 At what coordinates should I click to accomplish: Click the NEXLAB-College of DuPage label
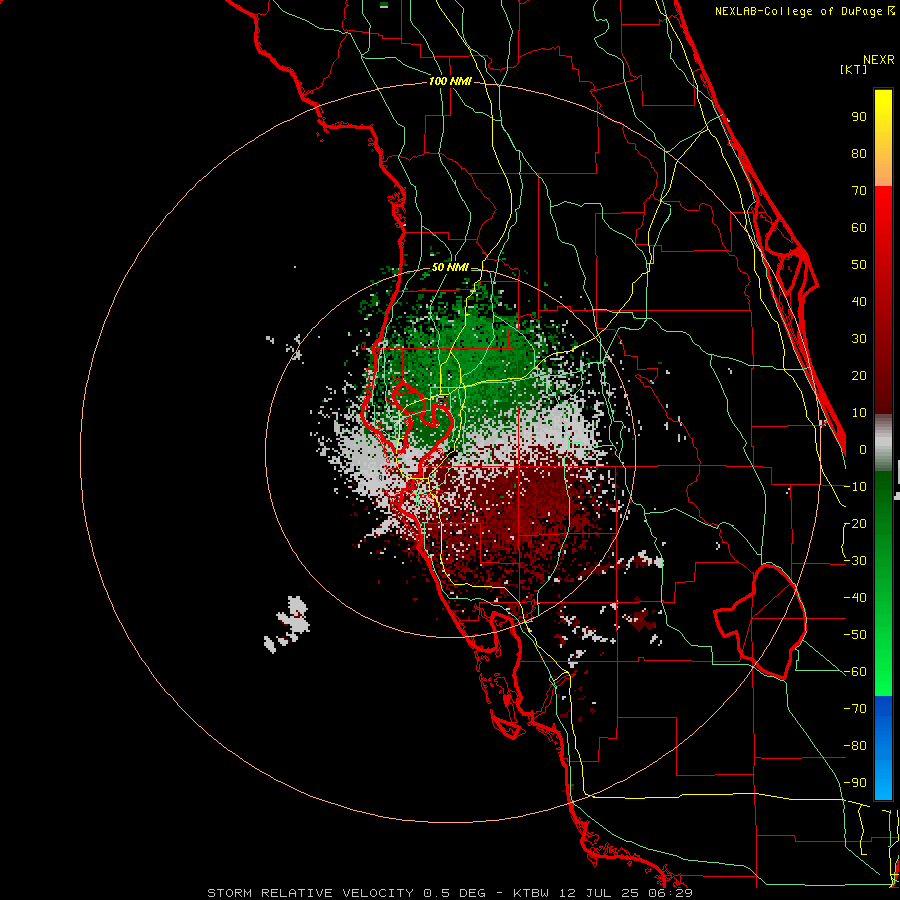pyautogui.click(x=799, y=11)
